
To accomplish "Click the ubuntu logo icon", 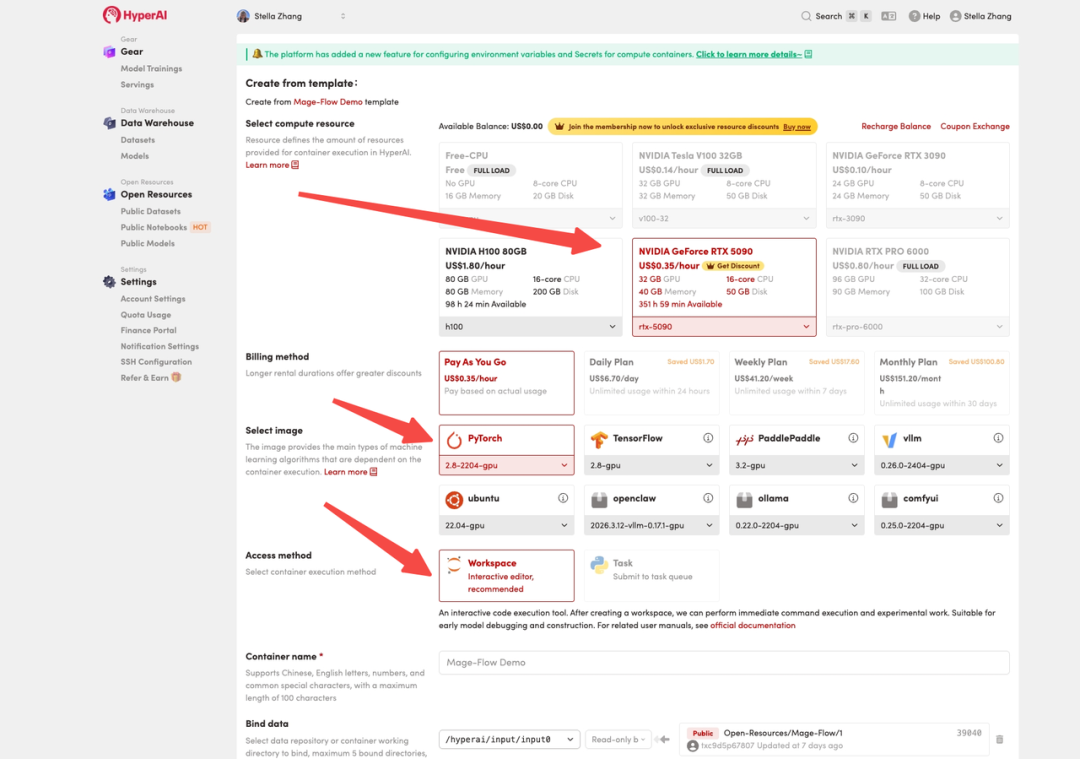I will click(x=454, y=499).
